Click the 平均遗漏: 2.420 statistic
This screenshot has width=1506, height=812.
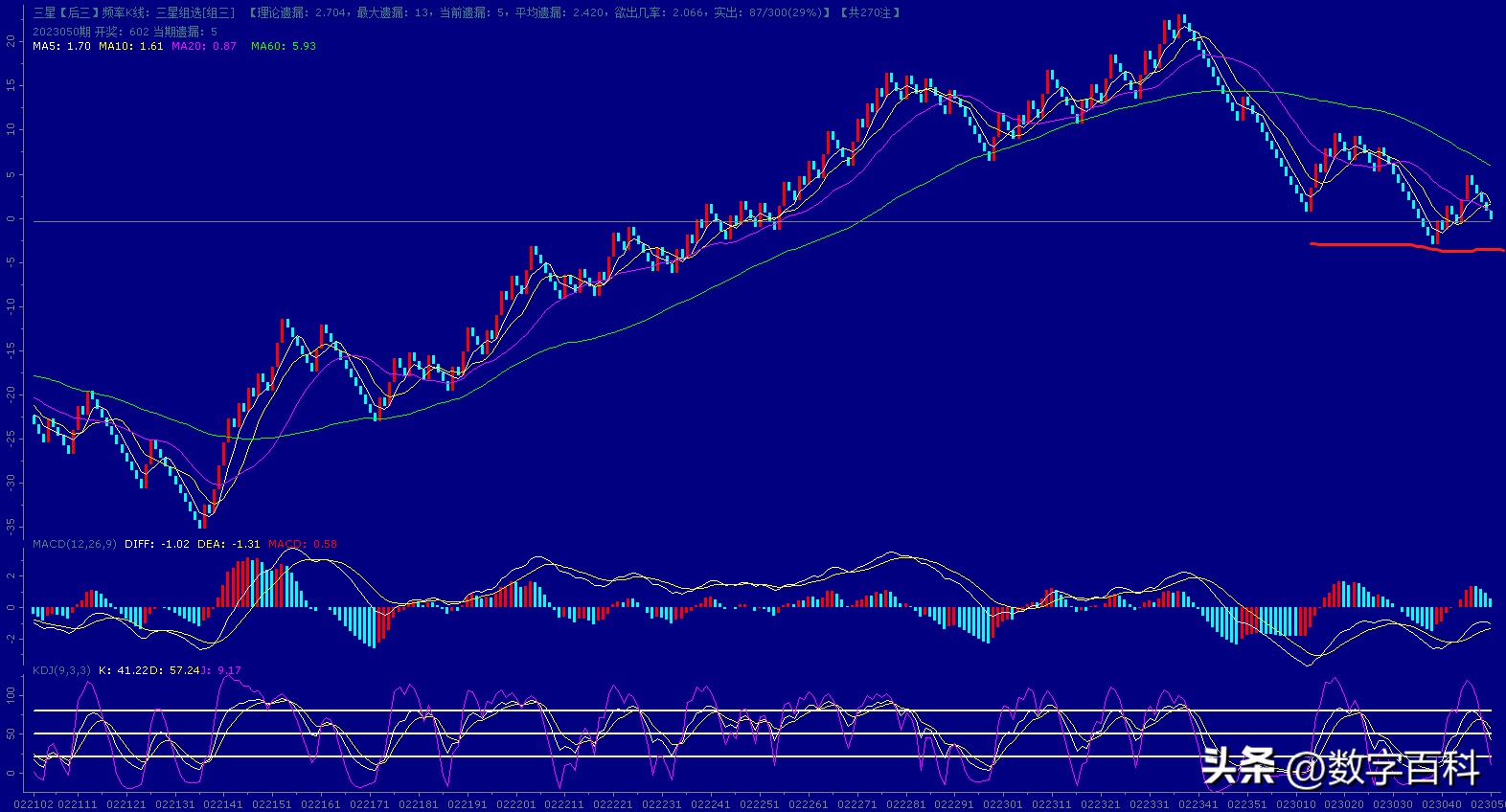coord(559,12)
